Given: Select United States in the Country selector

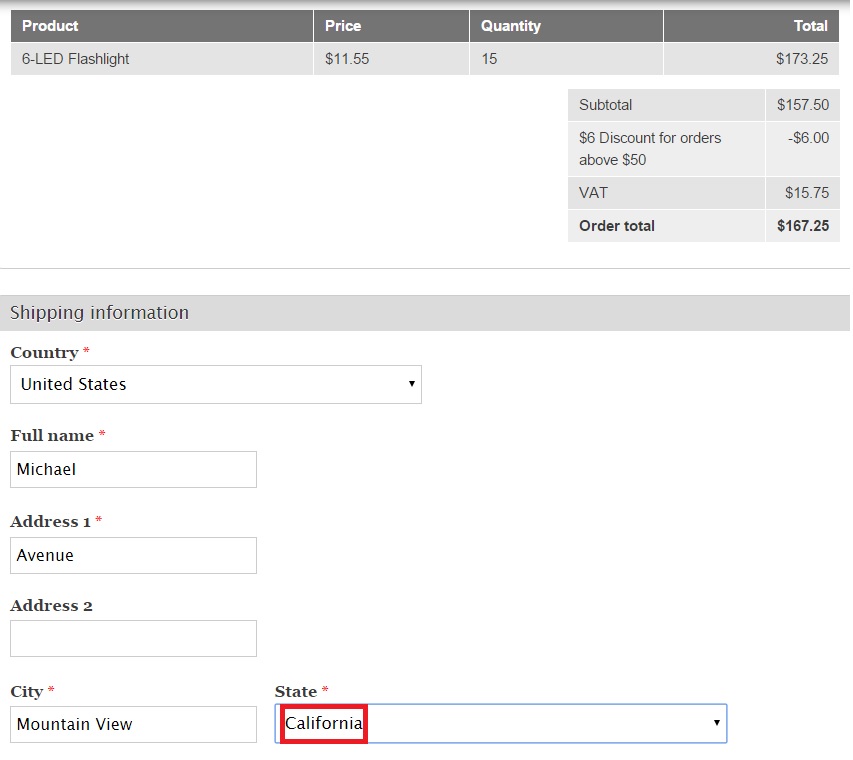Looking at the screenshot, I should point(215,384).
